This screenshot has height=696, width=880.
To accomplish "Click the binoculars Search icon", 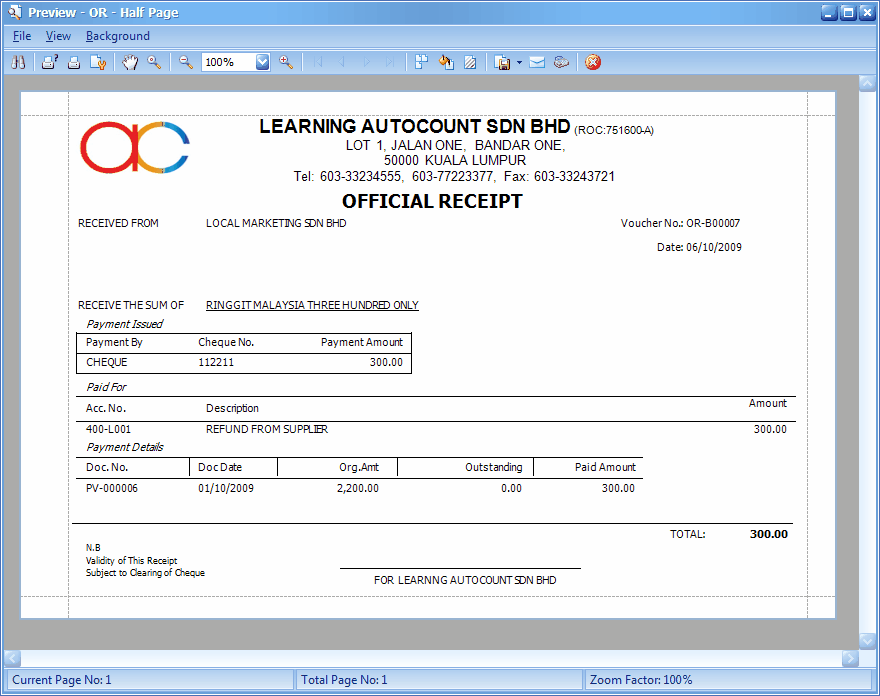I will pos(18,62).
